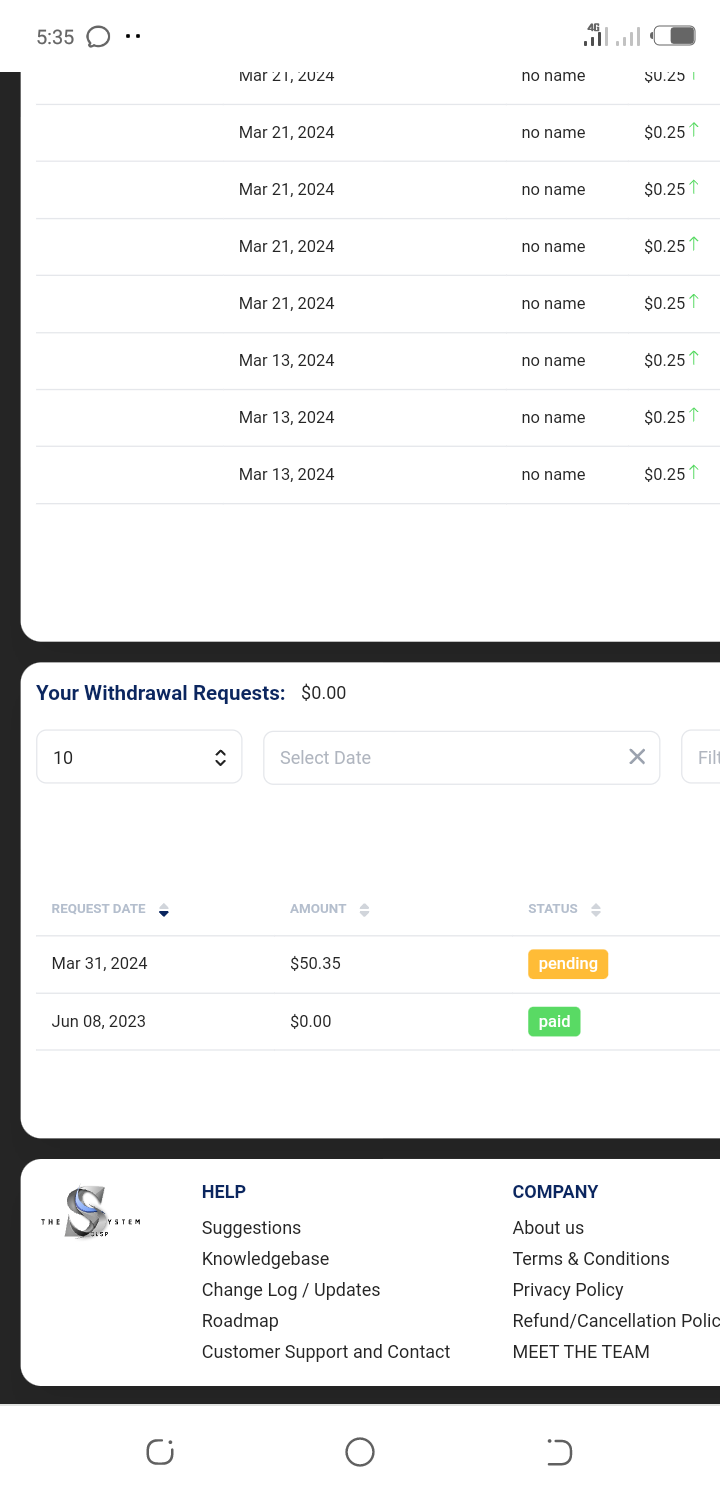Click the paid status badge
This screenshot has height=1500, width=720.
554,1022
